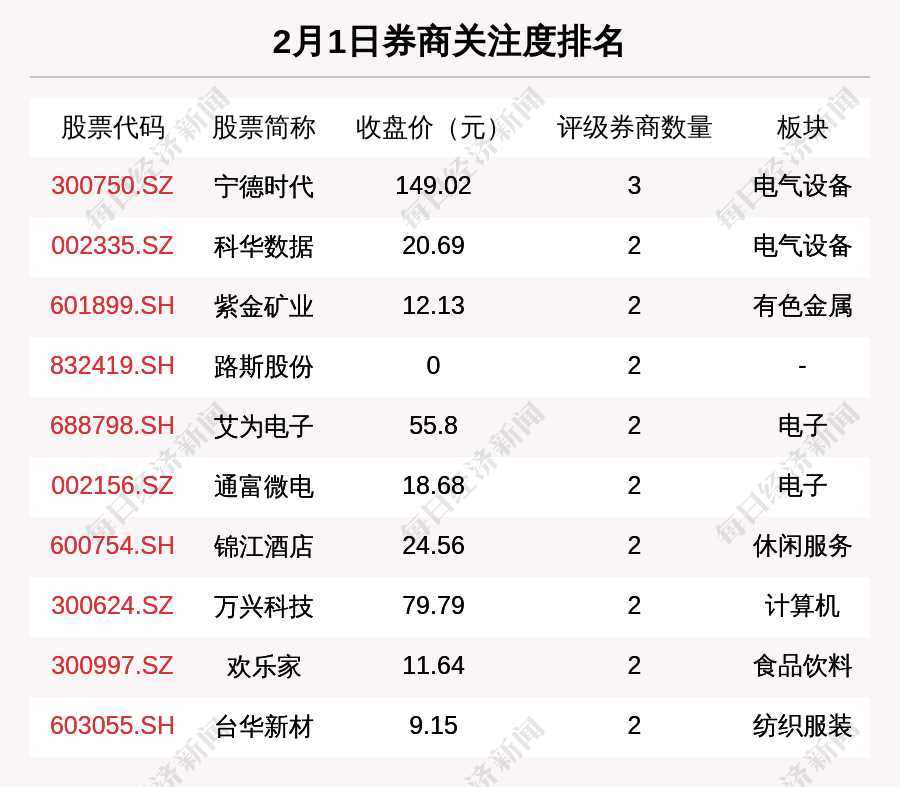900x787 pixels.
Task: Select stock name 锦江酒店
Action: click(x=263, y=546)
